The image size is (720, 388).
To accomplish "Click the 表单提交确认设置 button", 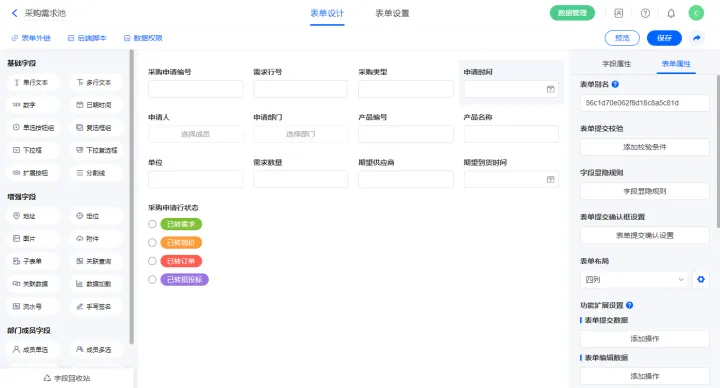I will [x=645, y=235].
